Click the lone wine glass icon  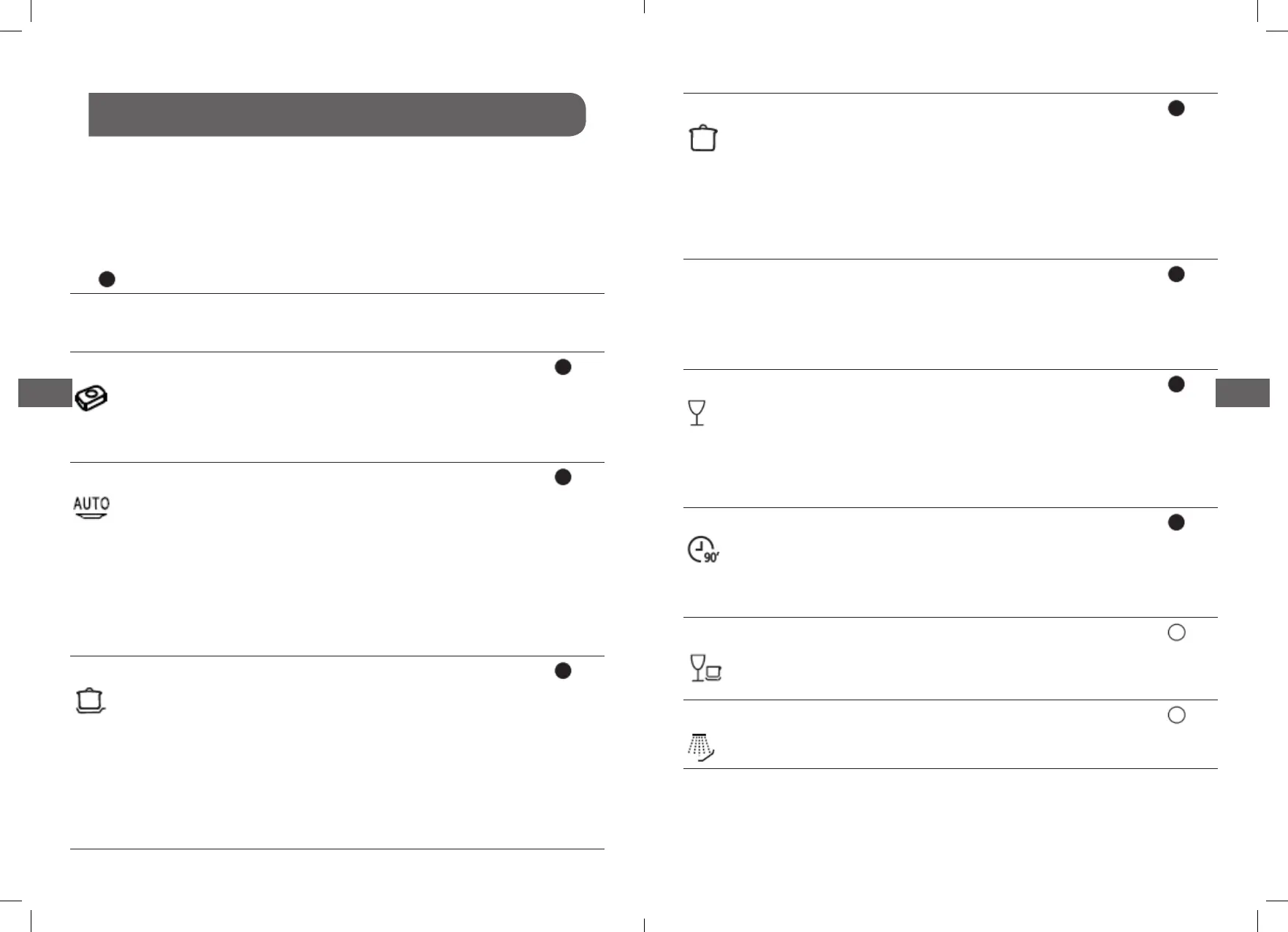coord(697,413)
